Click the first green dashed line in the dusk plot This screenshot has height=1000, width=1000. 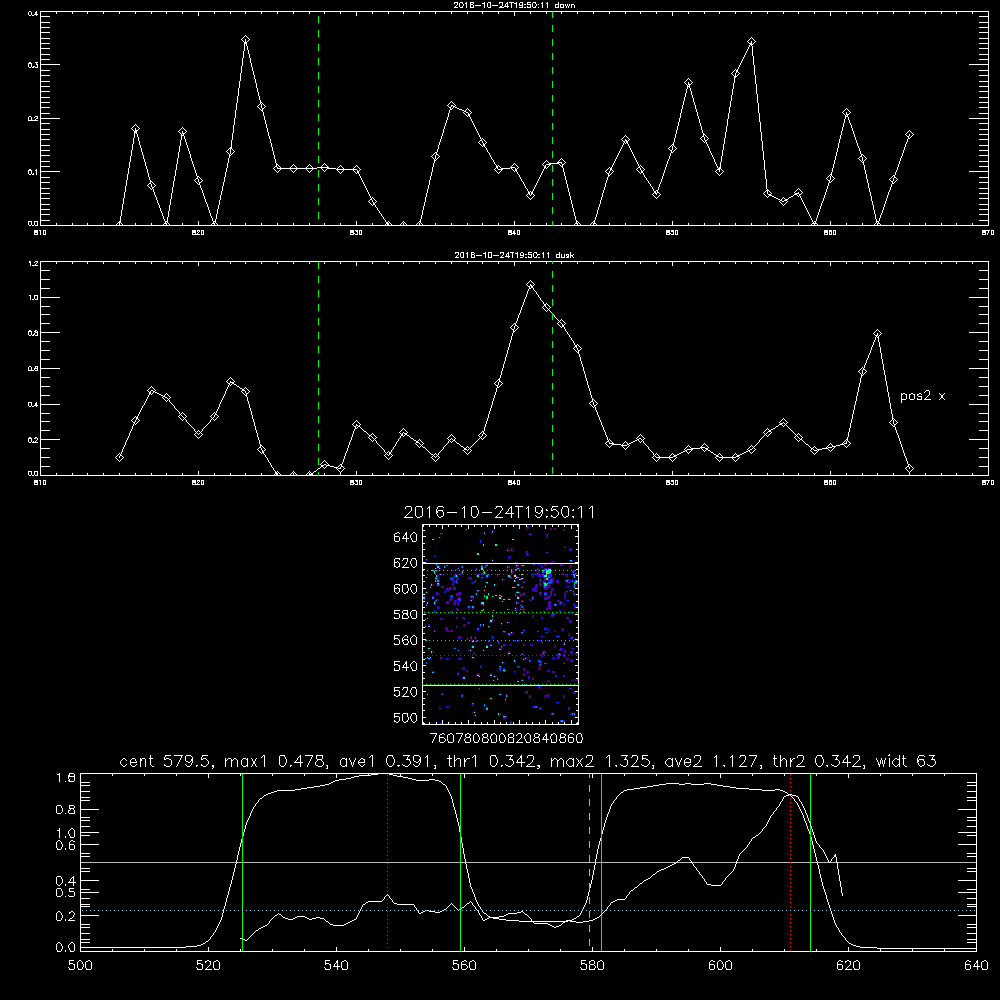(318, 368)
